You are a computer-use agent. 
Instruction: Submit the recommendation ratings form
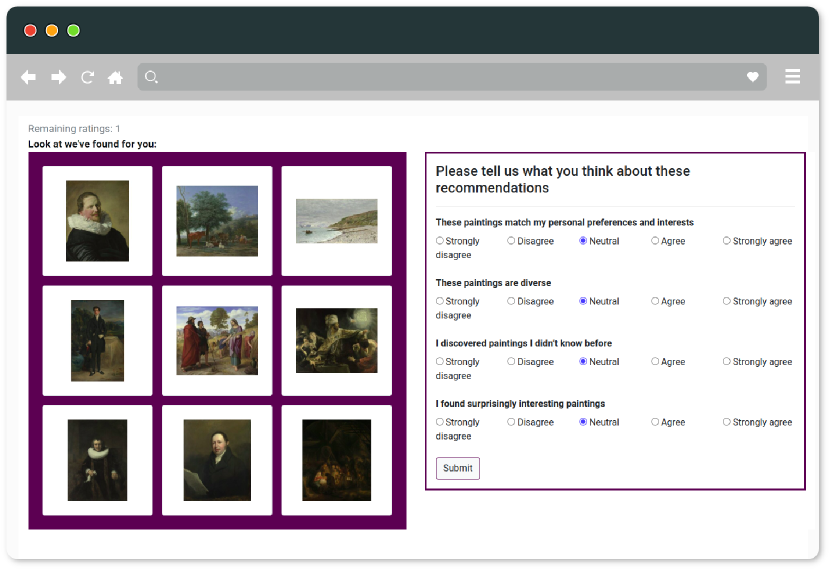(x=457, y=468)
